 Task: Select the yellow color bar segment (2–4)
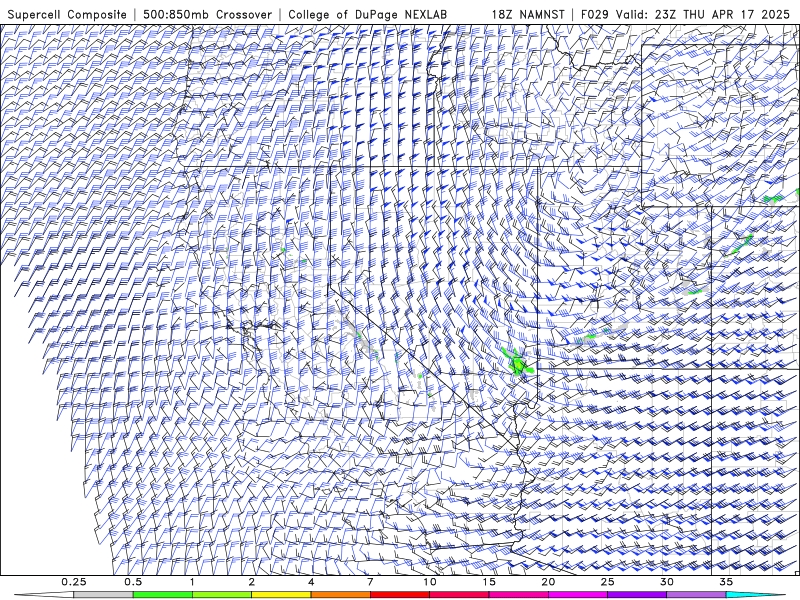click(x=281, y=595)
